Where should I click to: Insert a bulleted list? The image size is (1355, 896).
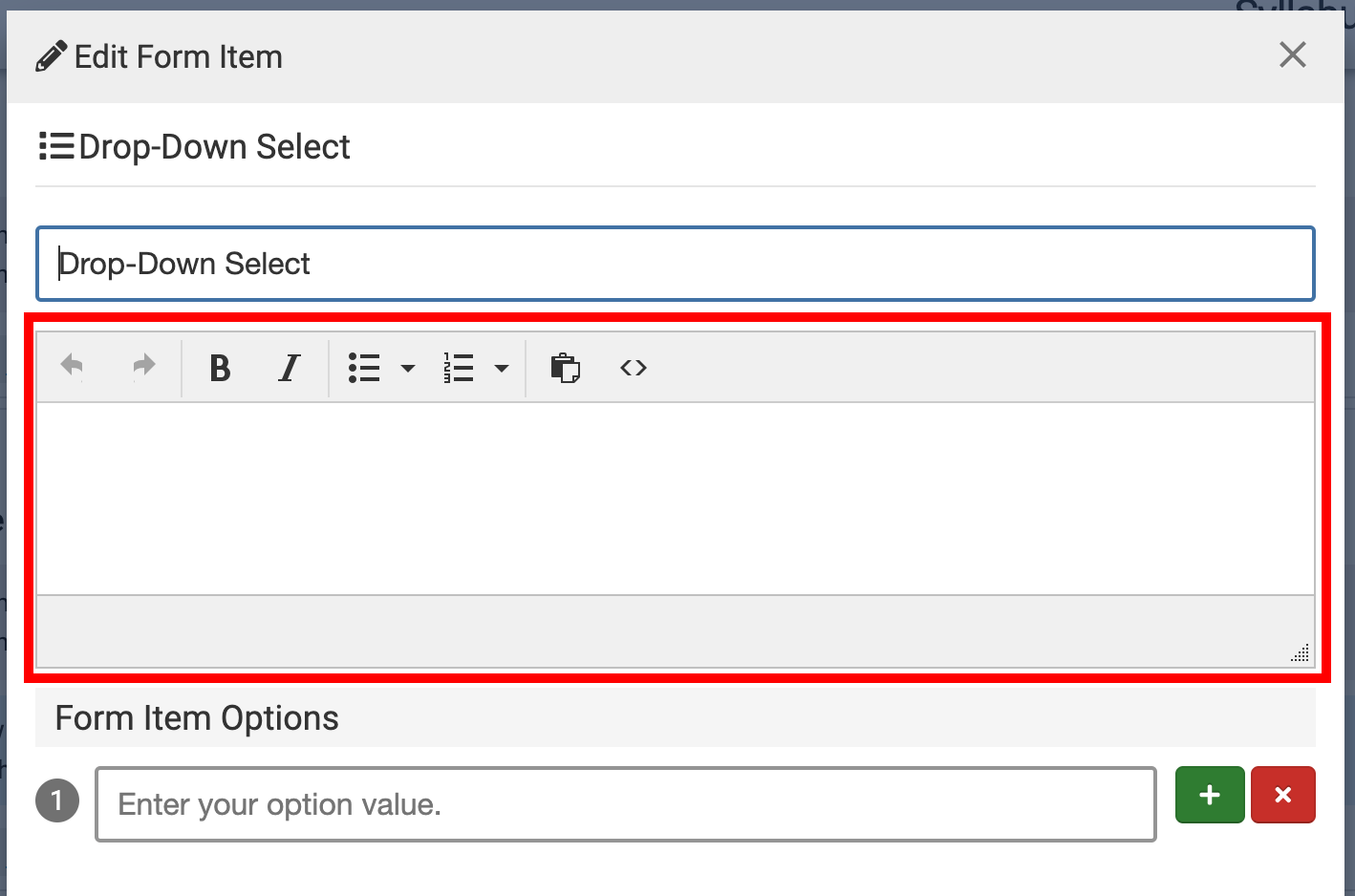click(364, 368)
